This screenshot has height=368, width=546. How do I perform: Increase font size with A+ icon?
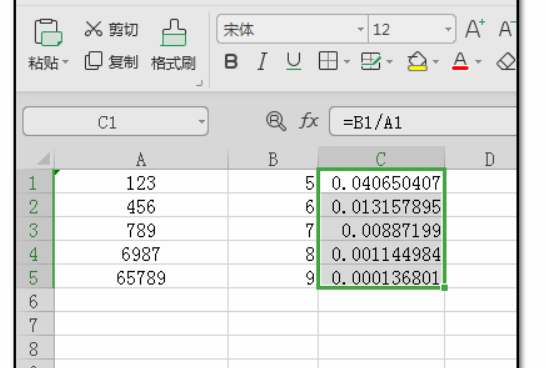pyautogui.click(x=475, y=29)
